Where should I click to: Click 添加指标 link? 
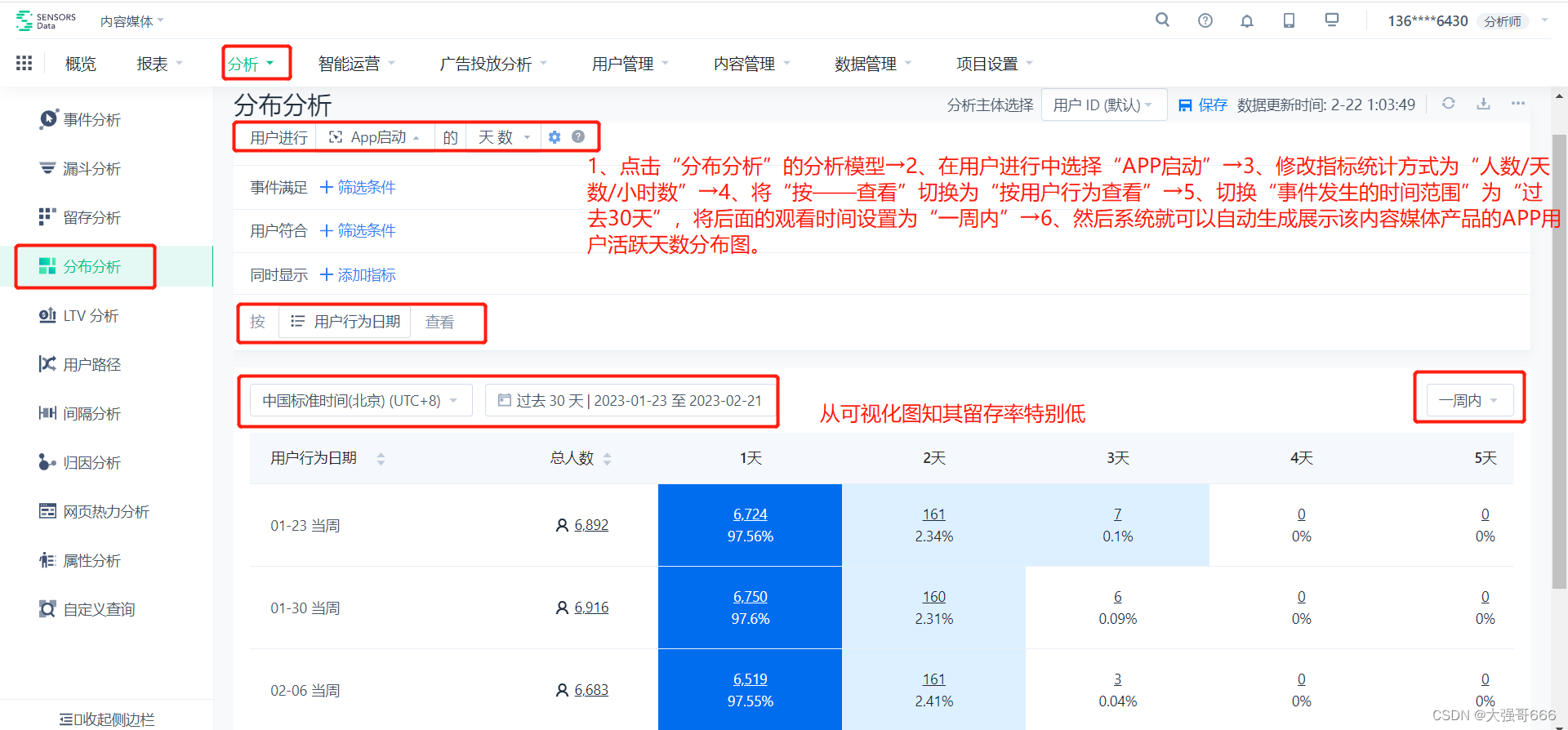pos(358,275)
